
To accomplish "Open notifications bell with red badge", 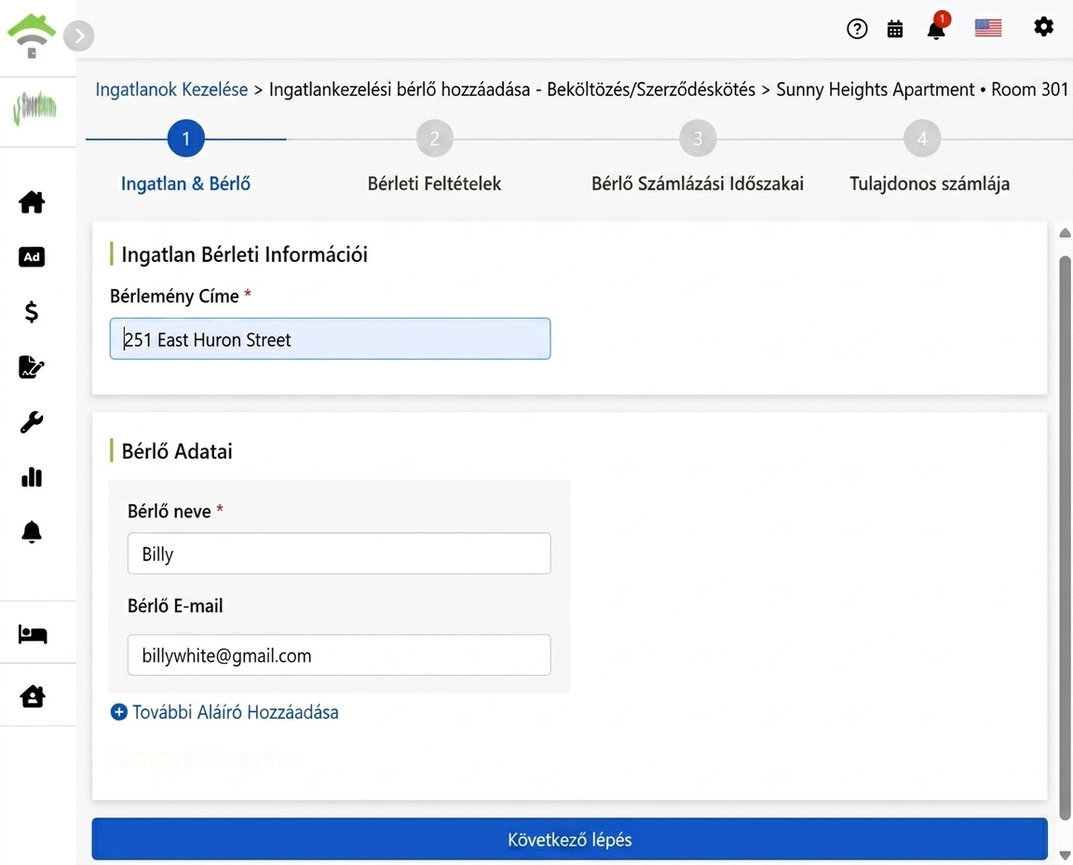I will point(937,27).
